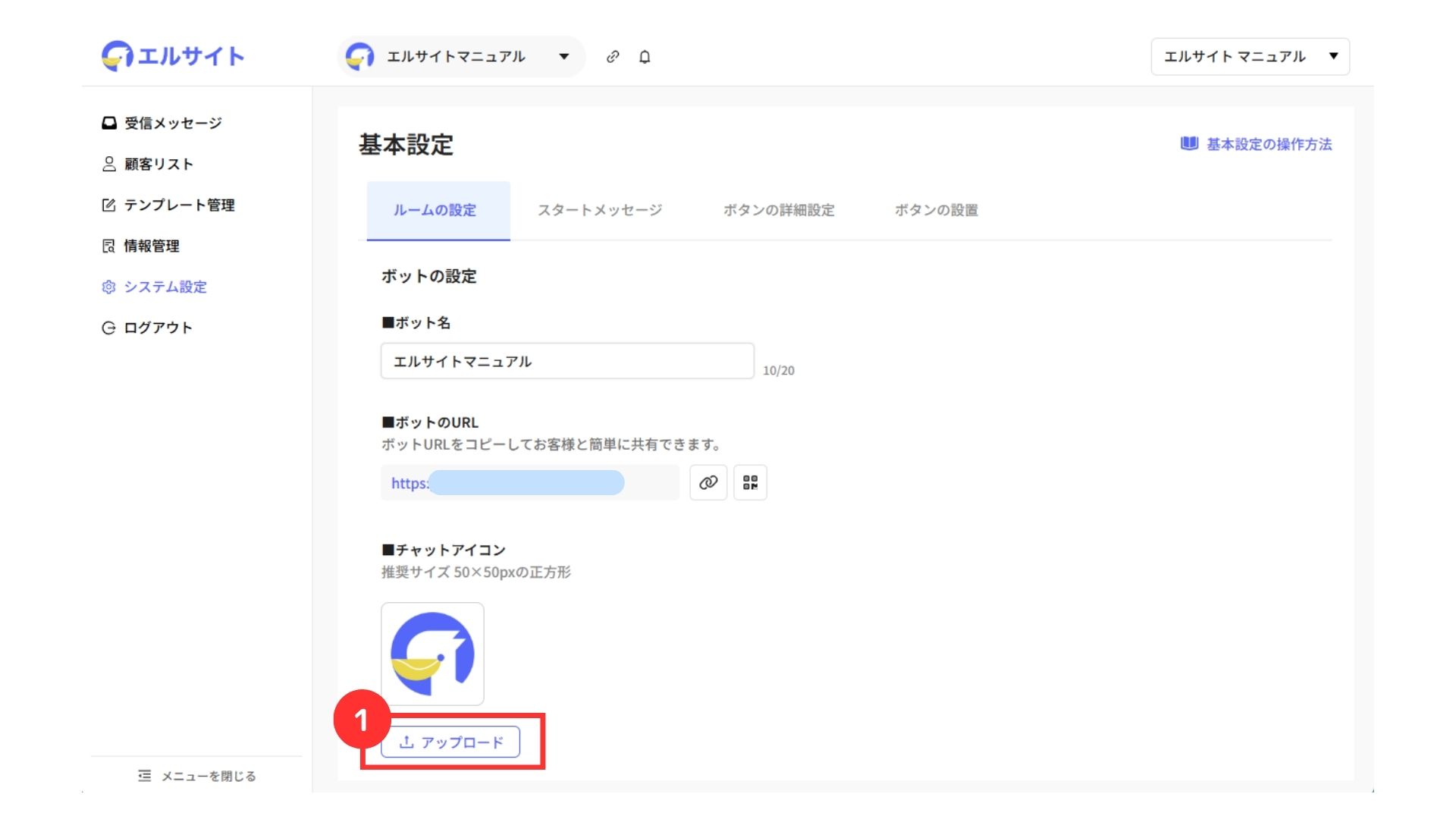The height and width of the screenshot is (819, 1456).
Task: Open 受信メッセージ in the sidebar
Action: pyautogui.click(x=172, y=123)
